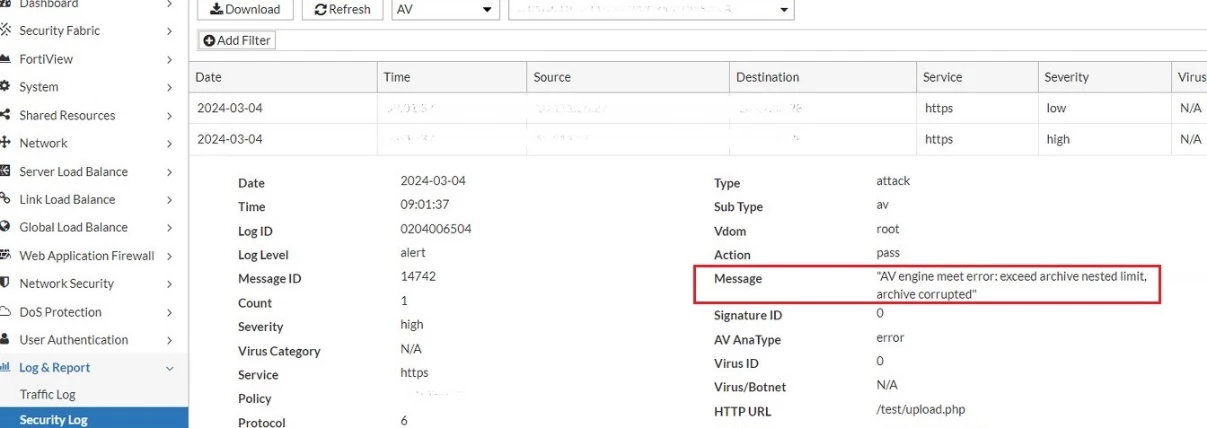Click the HTTP URL value /test/upload.php
Image resolution: width=1207 pixels, height=428 pixels.
point(920,409)
